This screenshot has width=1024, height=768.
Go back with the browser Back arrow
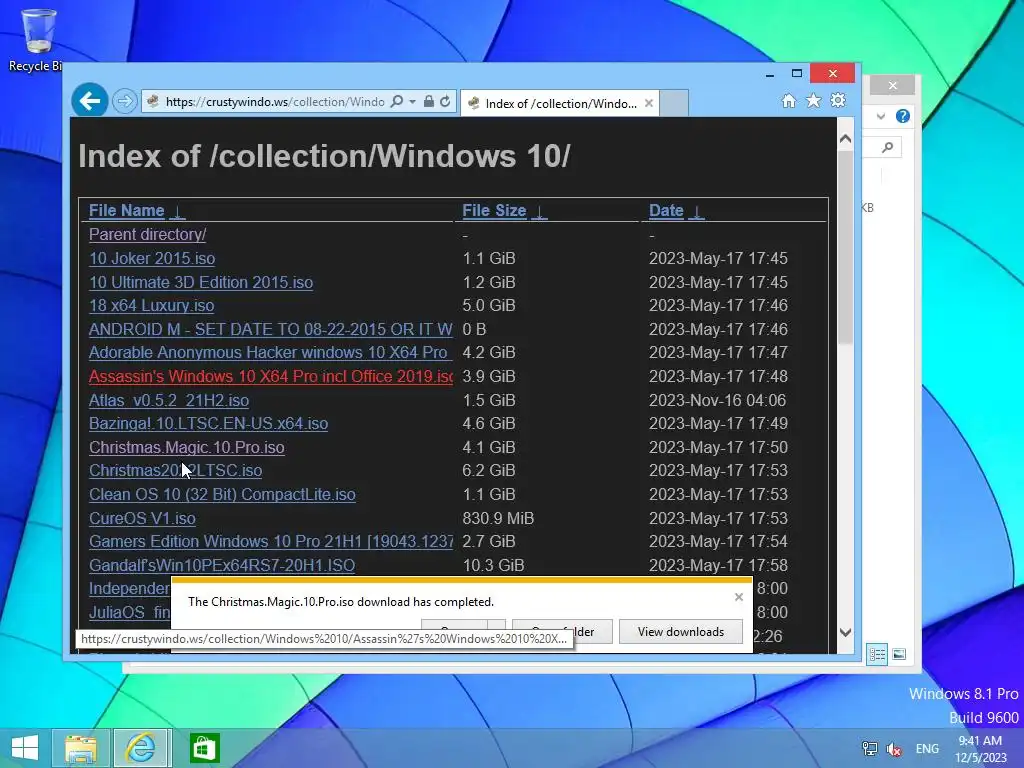[x=89, y=101]
